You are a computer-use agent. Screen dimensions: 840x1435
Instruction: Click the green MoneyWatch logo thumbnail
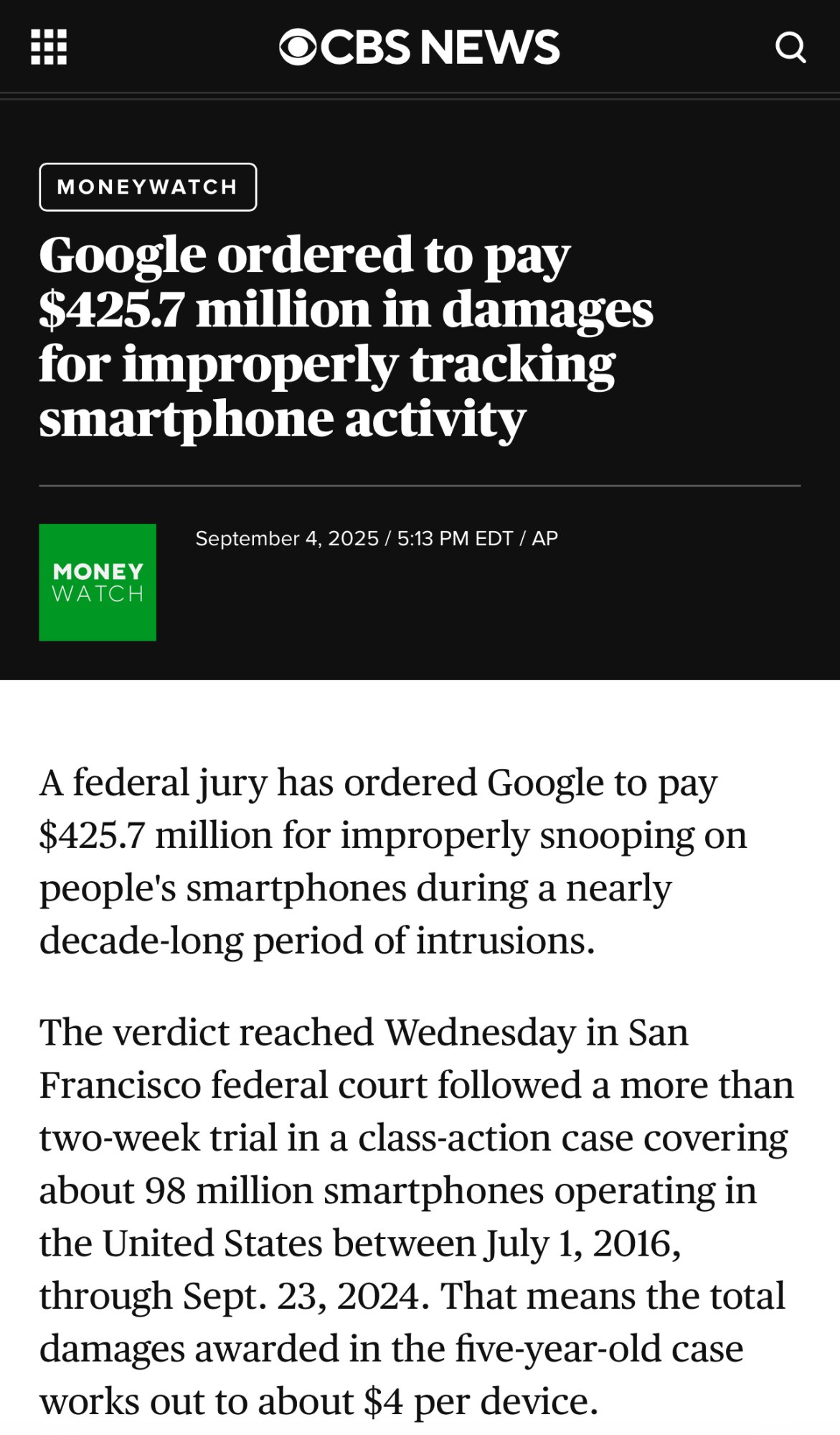[x=98, y=582]
